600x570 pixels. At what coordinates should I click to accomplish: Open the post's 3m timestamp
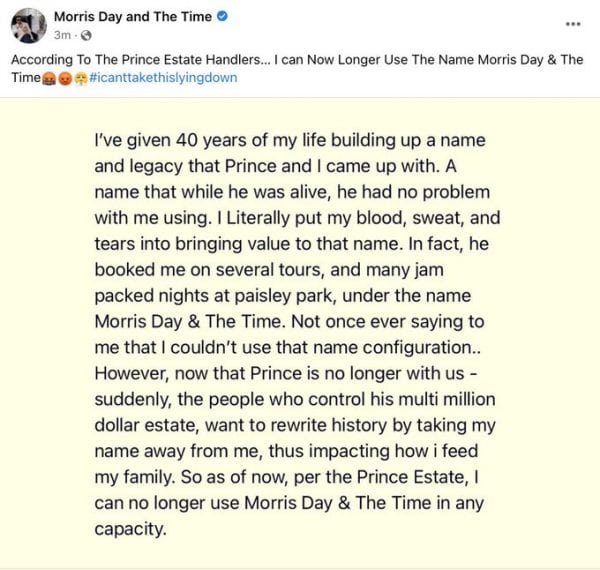coord(56,33)
